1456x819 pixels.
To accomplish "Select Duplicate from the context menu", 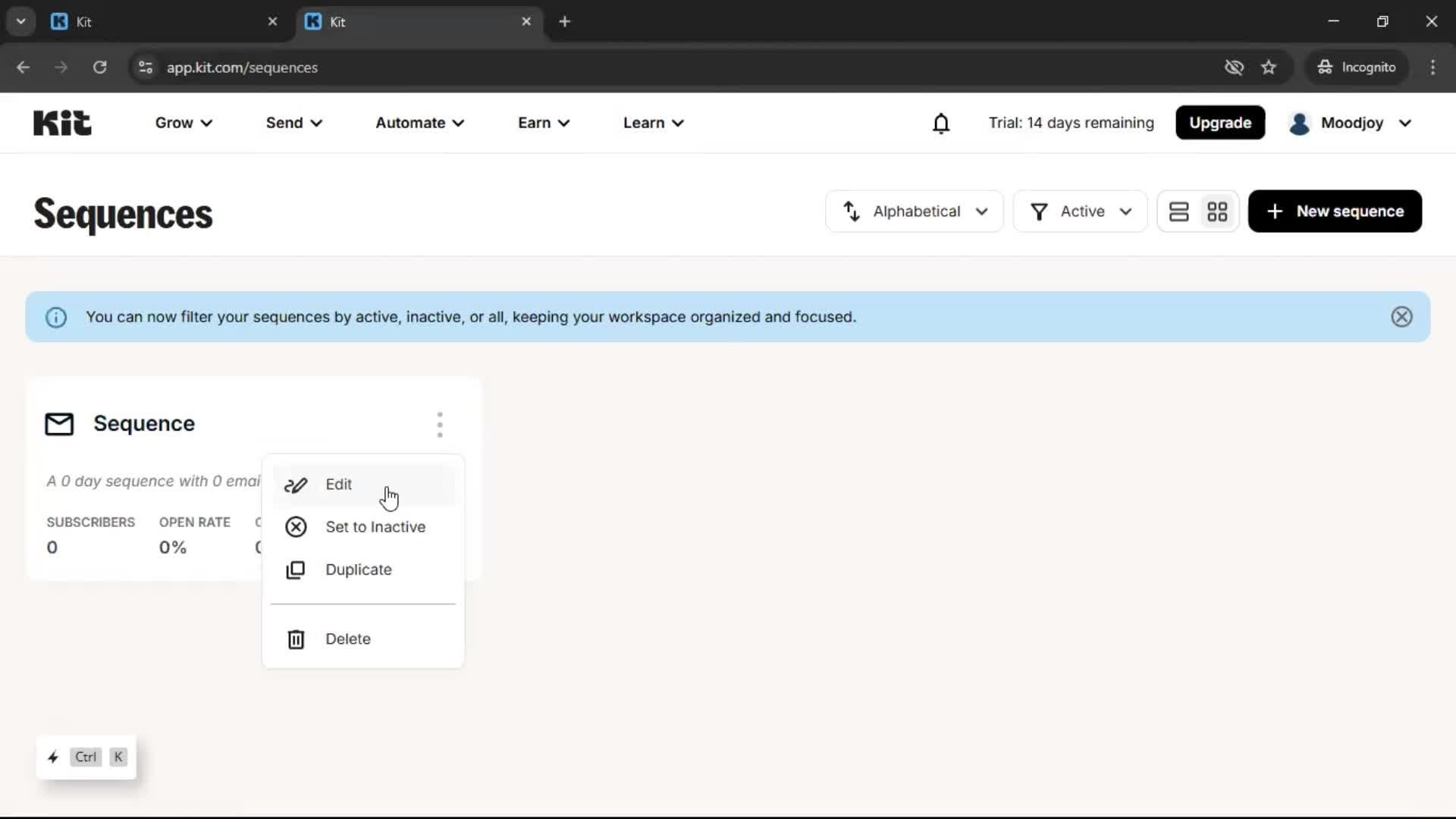I will click(359, 570).
